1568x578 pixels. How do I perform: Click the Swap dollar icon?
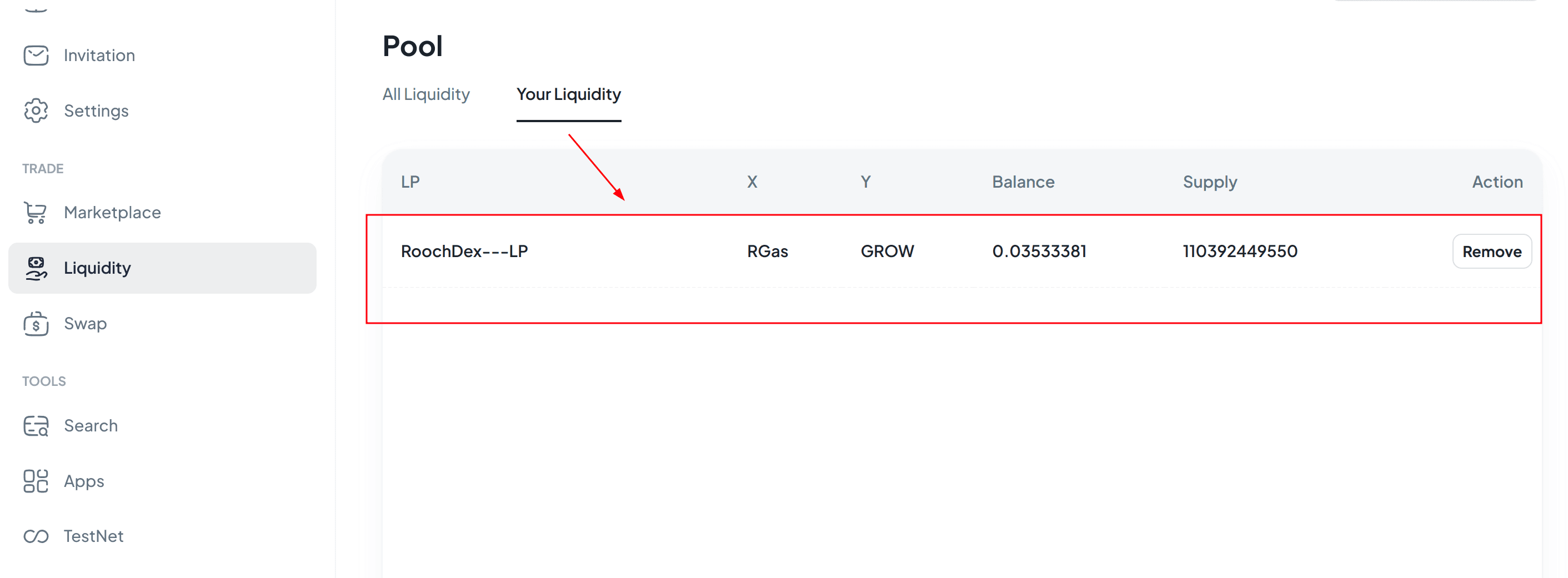point(36,324)
